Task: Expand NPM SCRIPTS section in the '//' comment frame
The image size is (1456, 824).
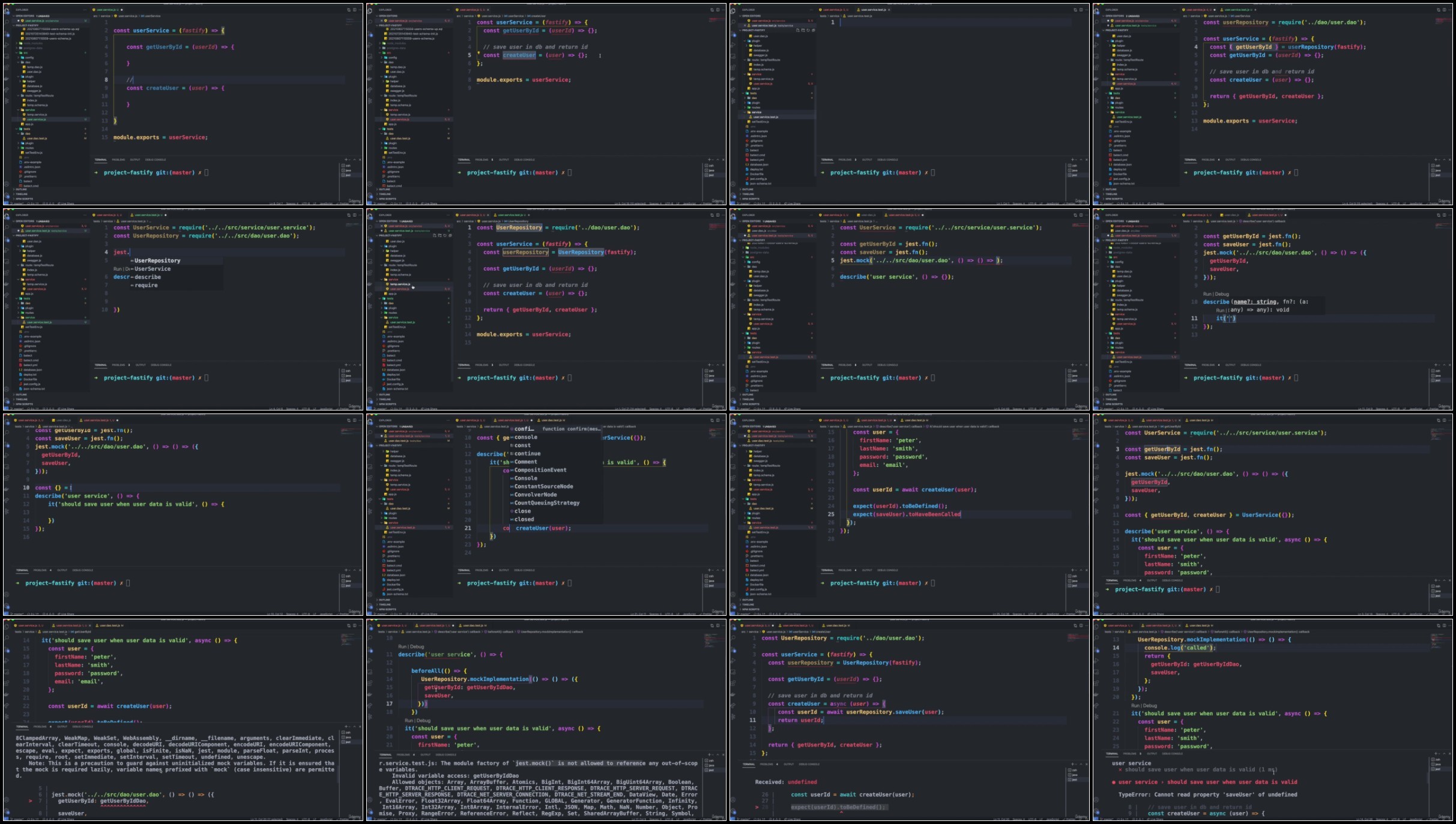Action: click(x=24, y=199)
